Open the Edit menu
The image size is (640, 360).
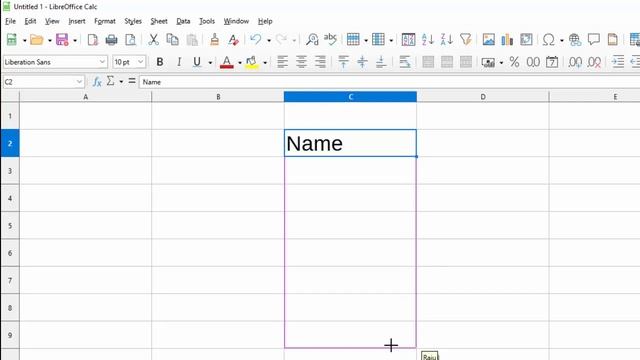click(x=30, y=21)
